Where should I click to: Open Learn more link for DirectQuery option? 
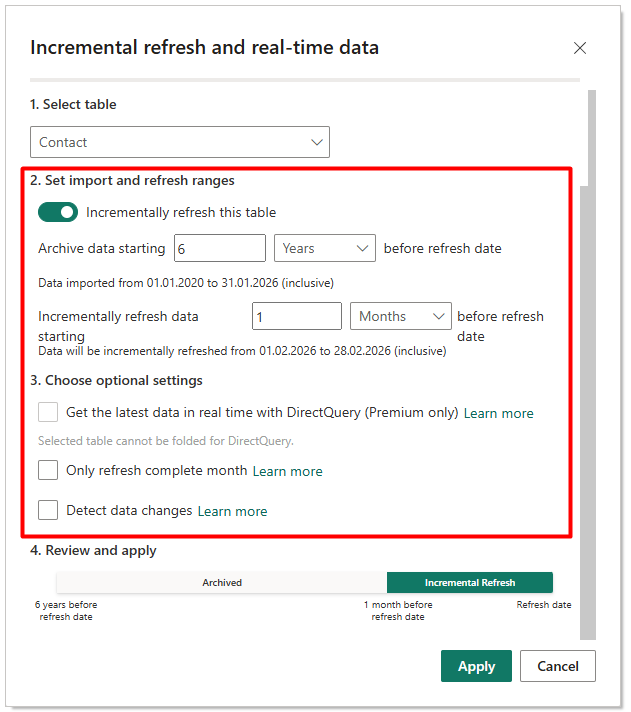tap(498, 413)
